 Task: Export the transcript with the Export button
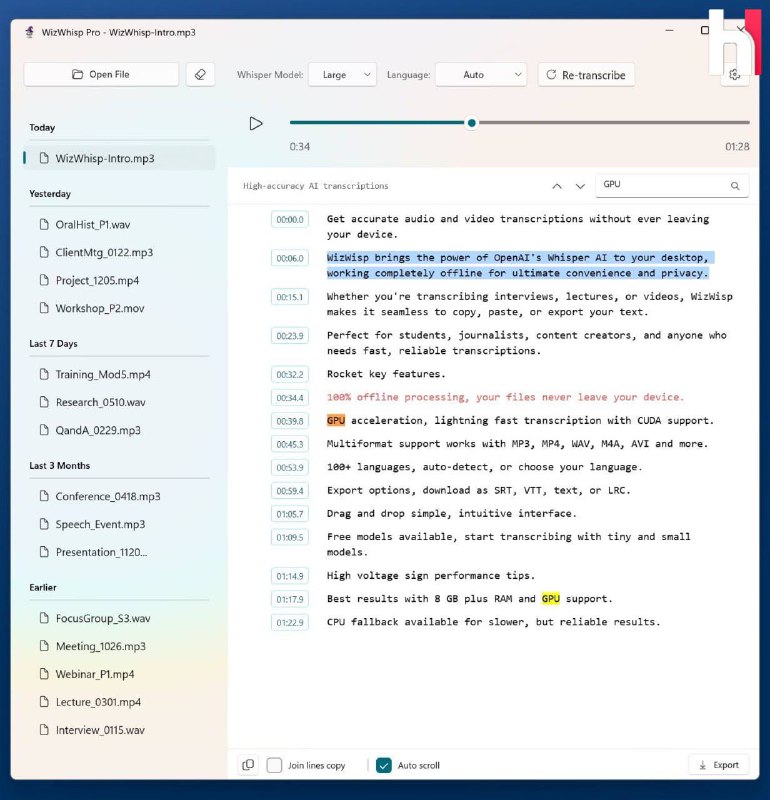coord(718,765)
